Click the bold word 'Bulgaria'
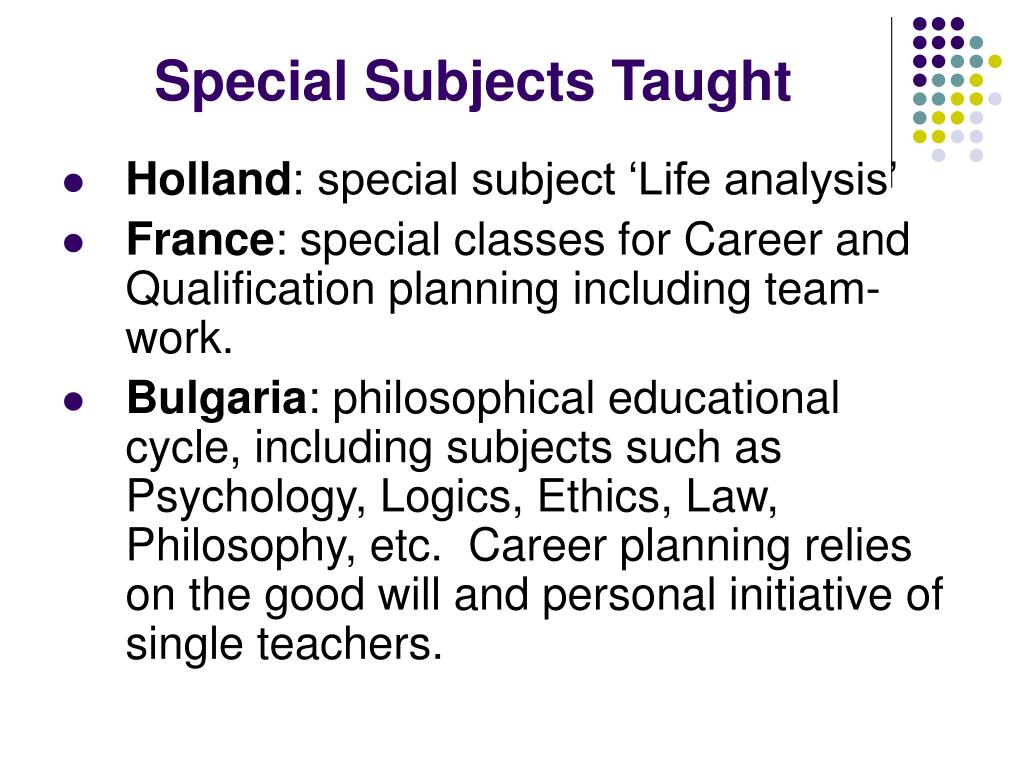Screen dimensions: 1024x768 tap(216, 398)
